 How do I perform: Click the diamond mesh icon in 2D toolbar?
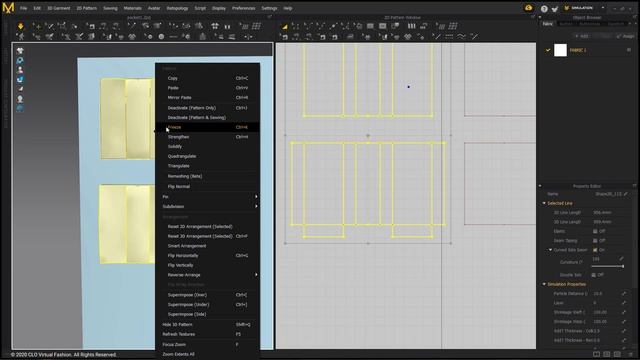coord(408,37)
